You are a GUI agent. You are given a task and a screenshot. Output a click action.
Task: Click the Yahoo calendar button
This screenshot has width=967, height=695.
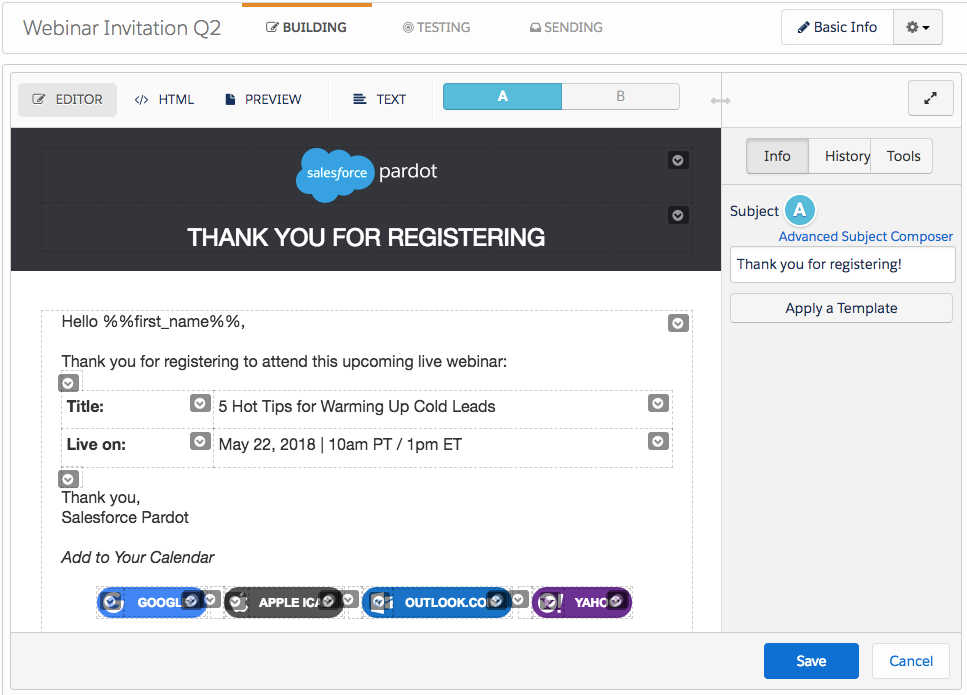click(x=582, y=602)
